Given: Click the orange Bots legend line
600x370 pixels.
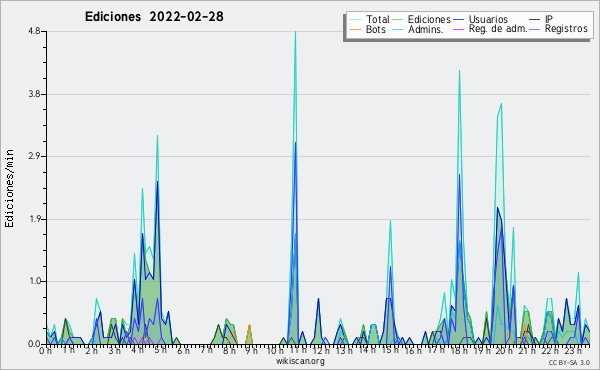Looking at the screenshot, I should click(355, 29).
